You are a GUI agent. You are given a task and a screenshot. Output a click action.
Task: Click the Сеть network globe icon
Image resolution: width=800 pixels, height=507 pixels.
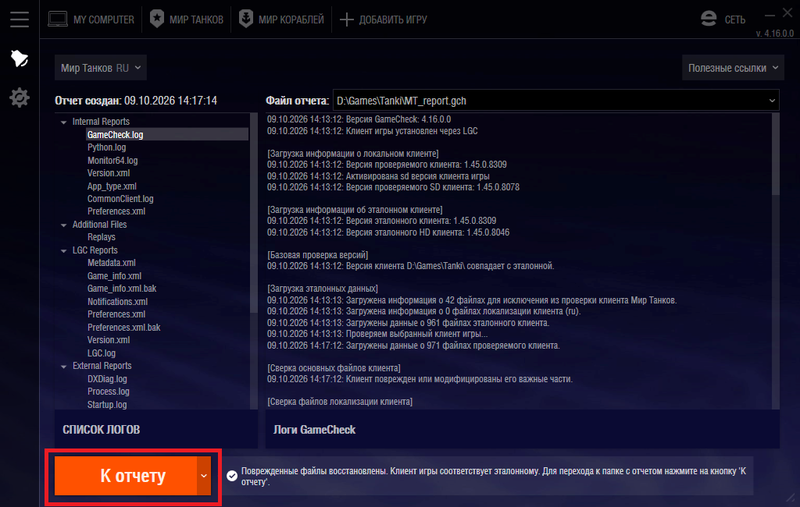point(709,19)
